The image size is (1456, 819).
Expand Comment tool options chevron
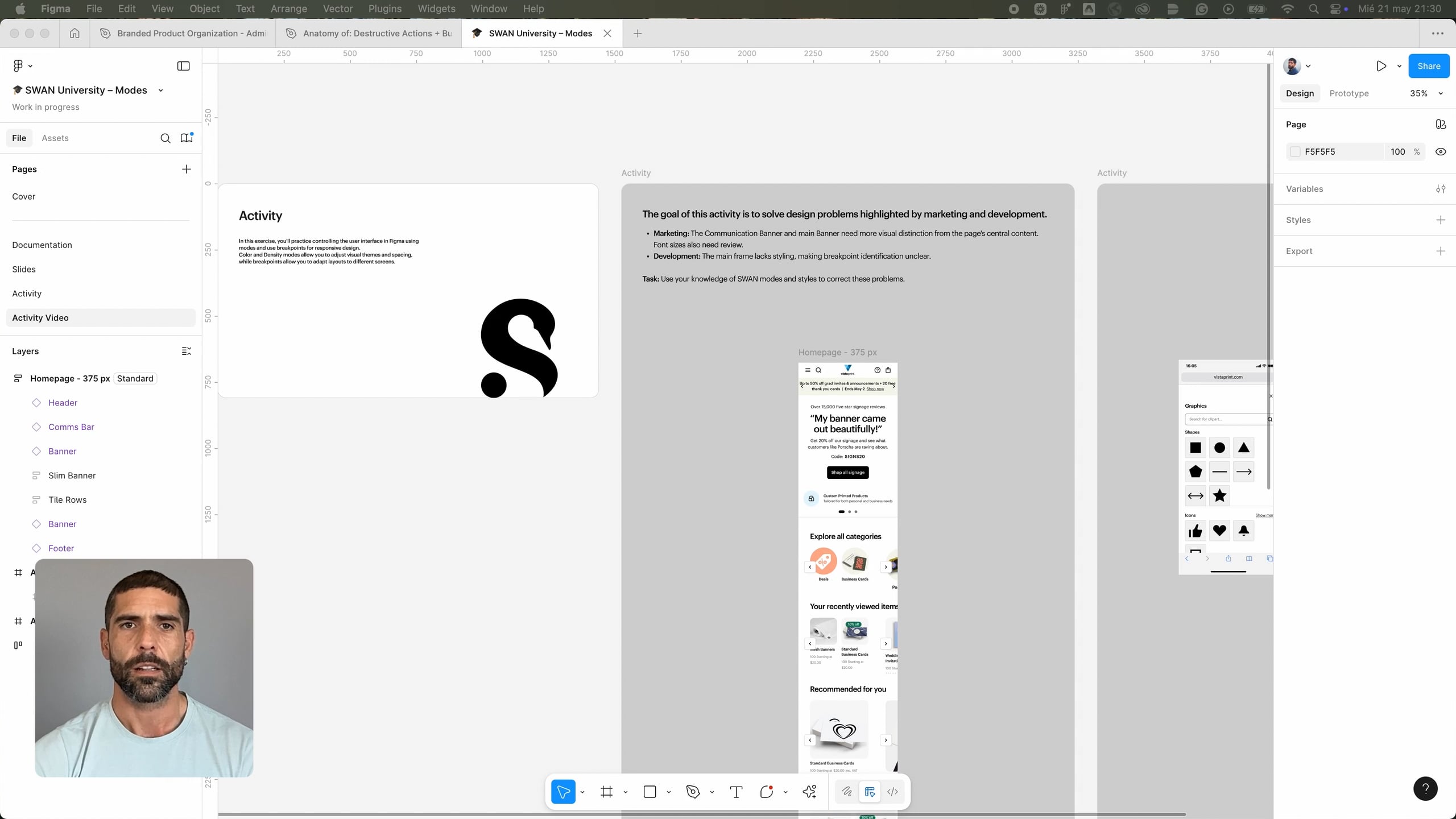tap(785, 792)
